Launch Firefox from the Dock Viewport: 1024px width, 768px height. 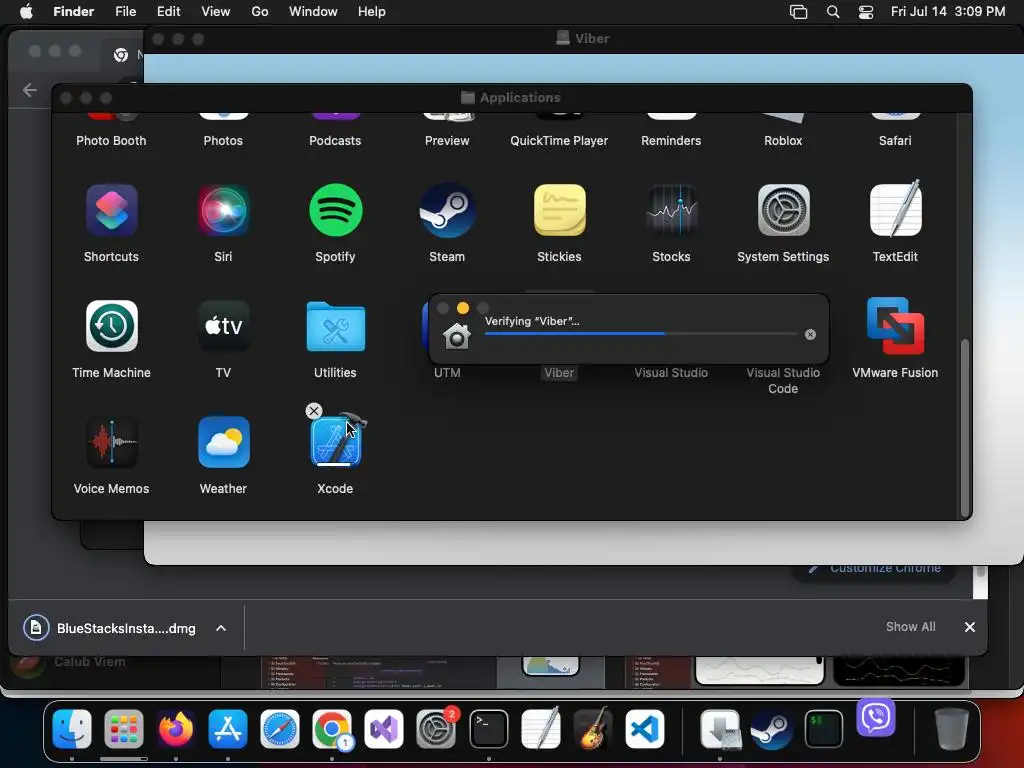(x=176, y=729)
